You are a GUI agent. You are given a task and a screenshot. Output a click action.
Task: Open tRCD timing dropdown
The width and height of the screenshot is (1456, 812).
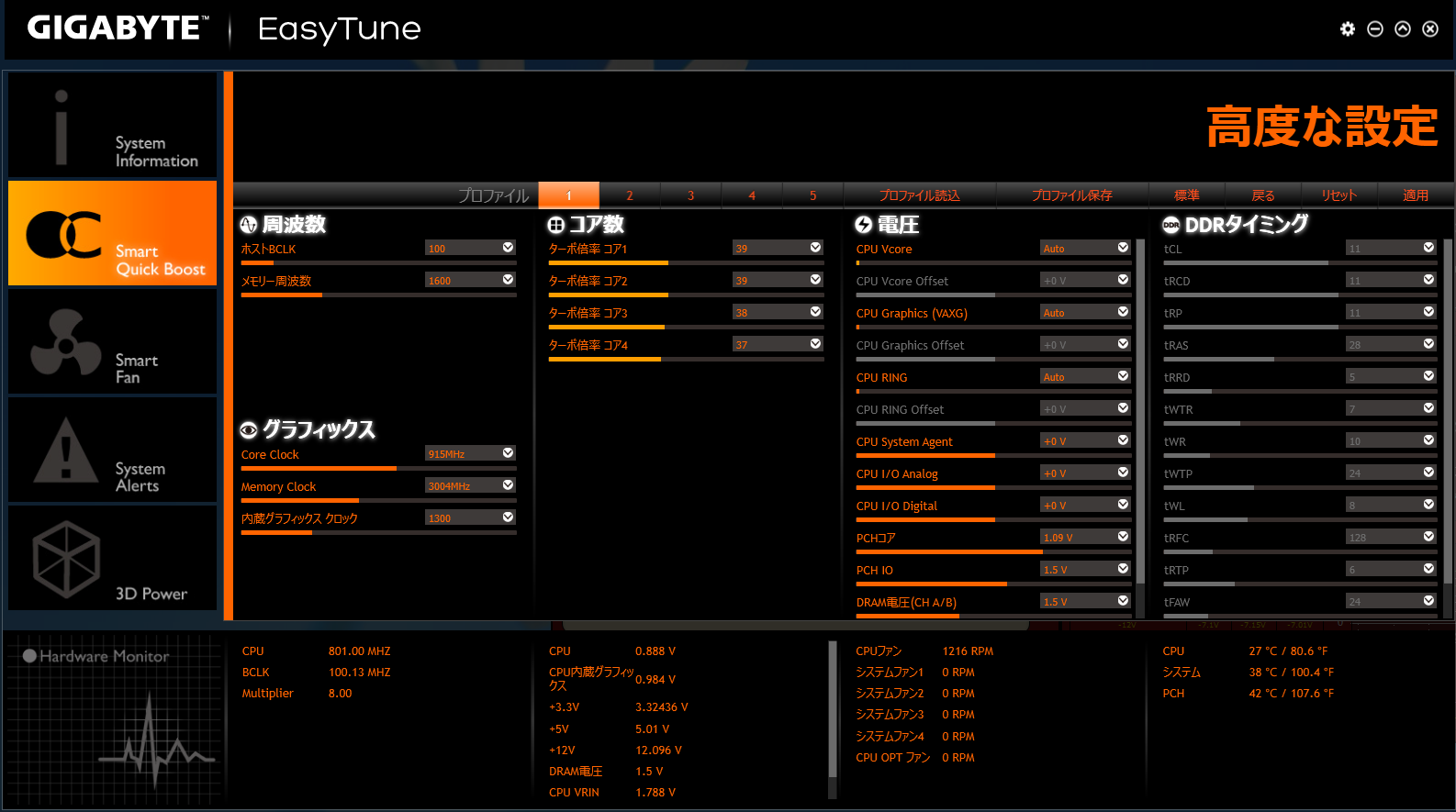click(1392, 281)
